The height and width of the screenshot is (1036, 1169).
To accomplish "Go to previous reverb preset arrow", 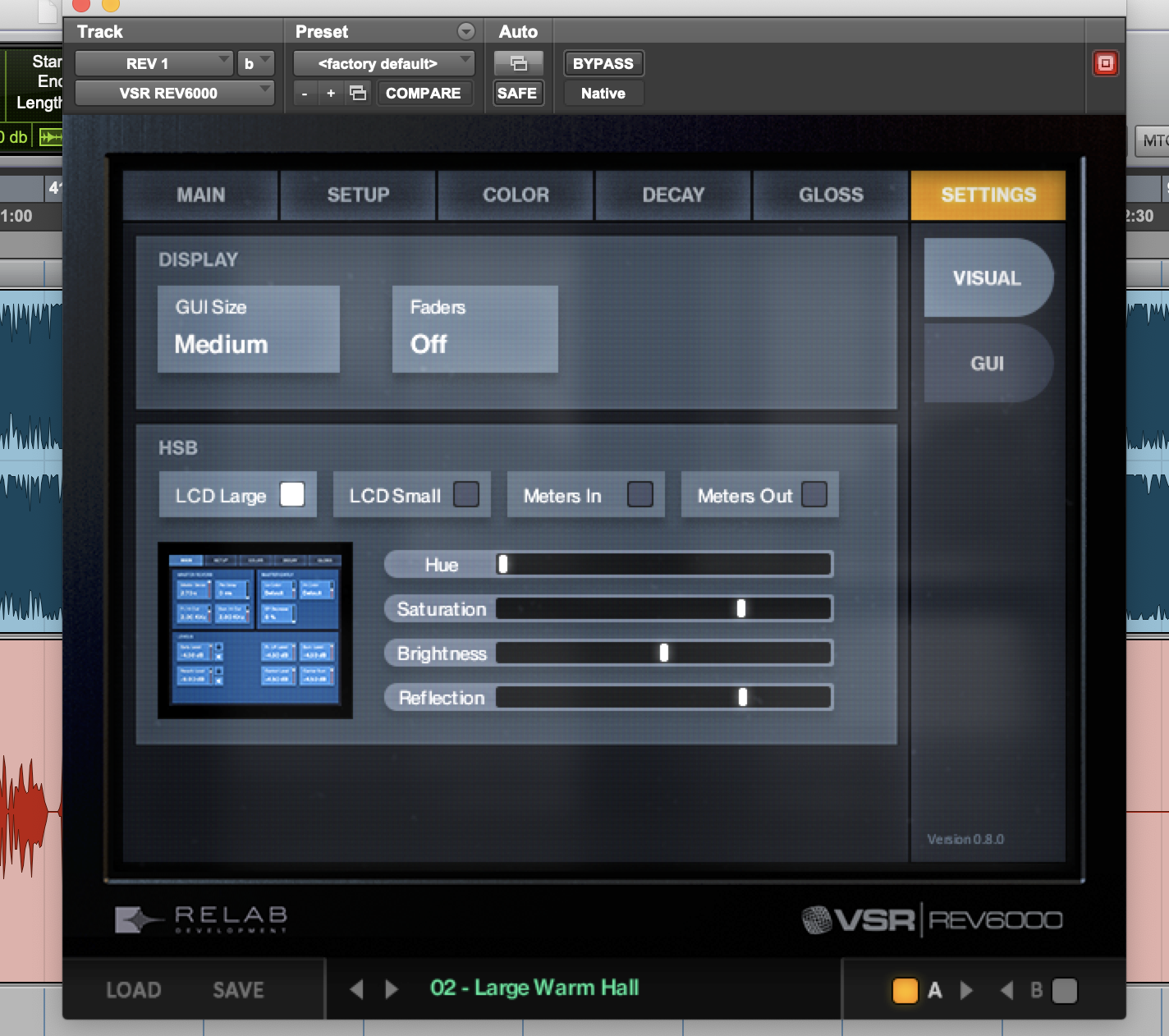I will point(356,989).
